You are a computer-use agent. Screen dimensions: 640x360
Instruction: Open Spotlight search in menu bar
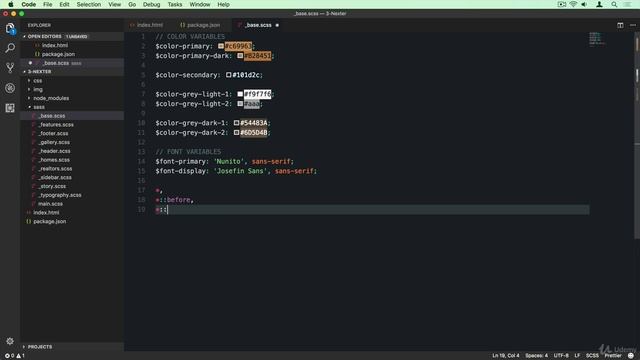click(614, 4)
